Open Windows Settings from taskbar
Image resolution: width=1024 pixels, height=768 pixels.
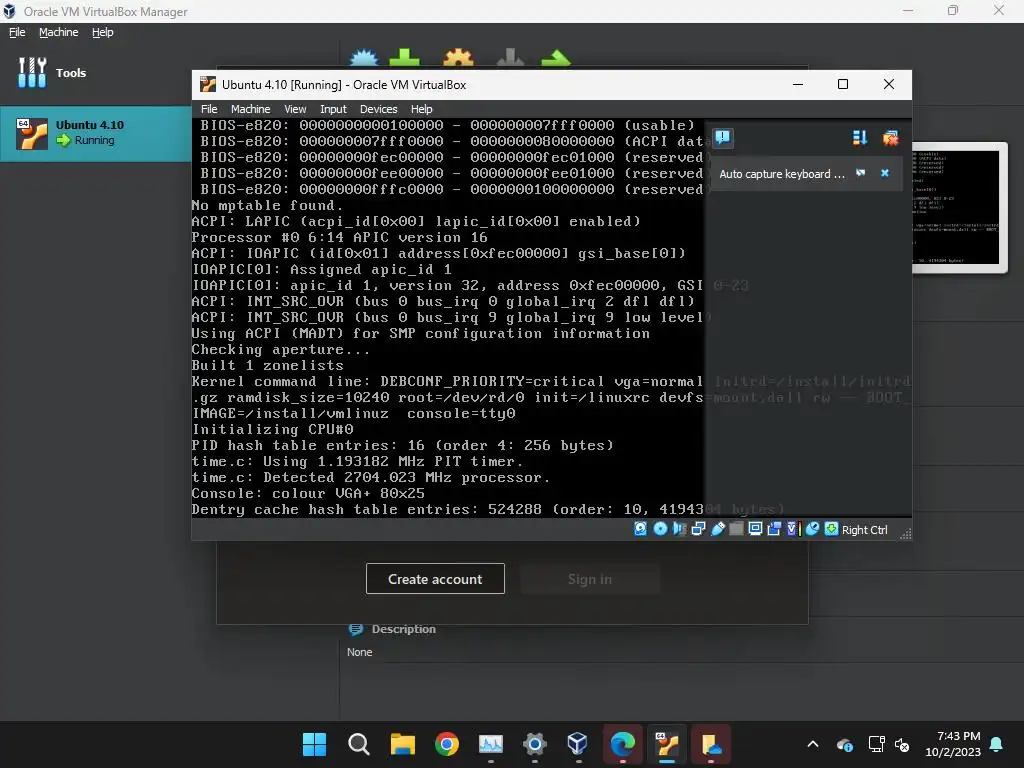tap(534, 744)
